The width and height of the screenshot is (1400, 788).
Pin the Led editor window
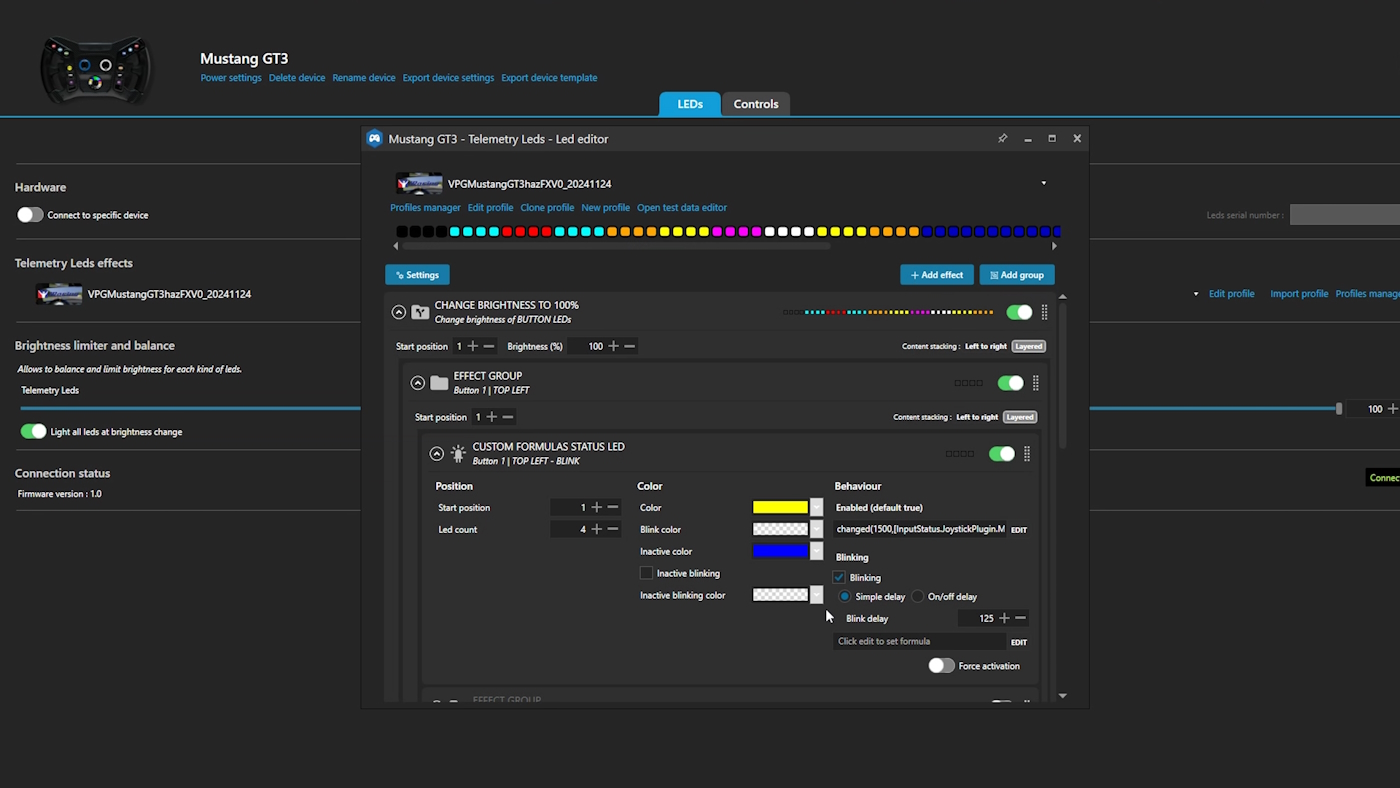[1002, 139]
